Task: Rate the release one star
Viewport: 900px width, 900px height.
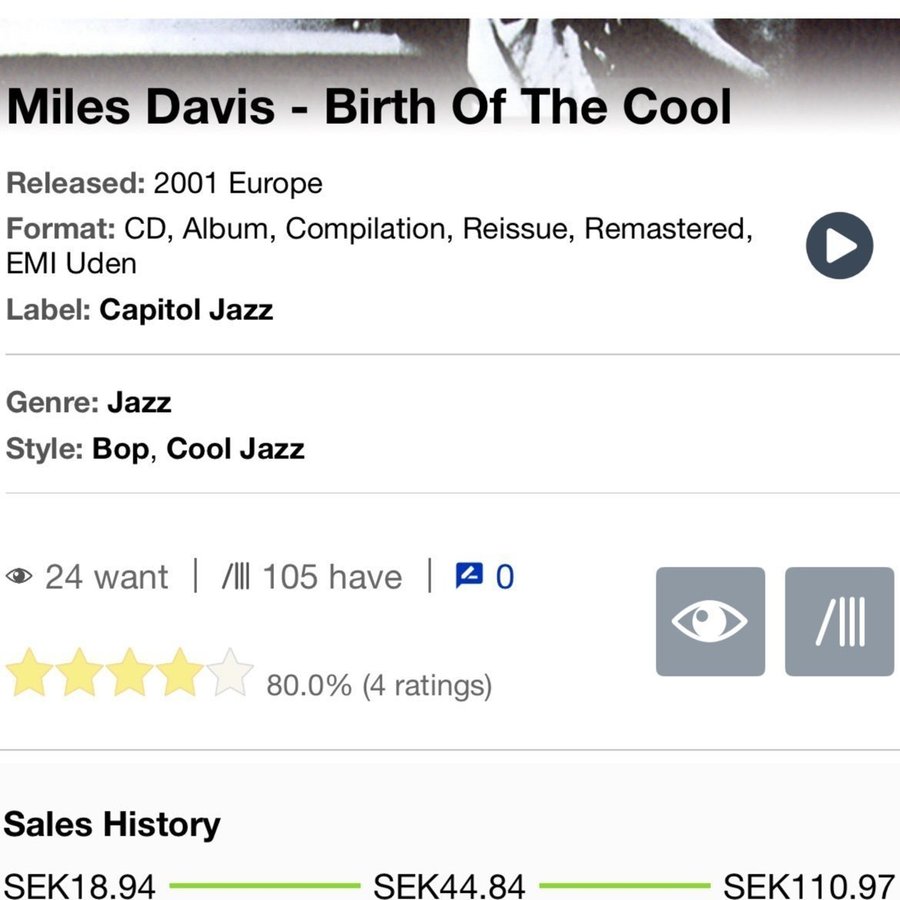Action: click(x=30, y=672)
